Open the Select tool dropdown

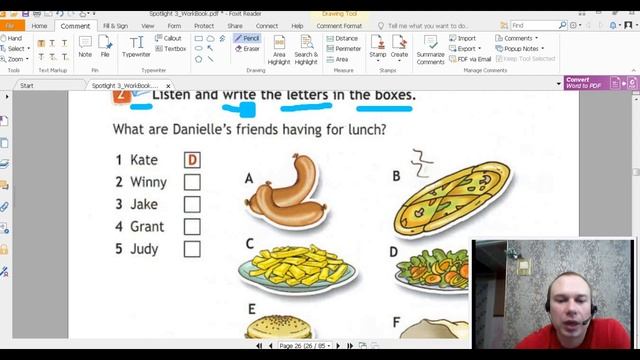pyautogui.click(x=29, y=49)
